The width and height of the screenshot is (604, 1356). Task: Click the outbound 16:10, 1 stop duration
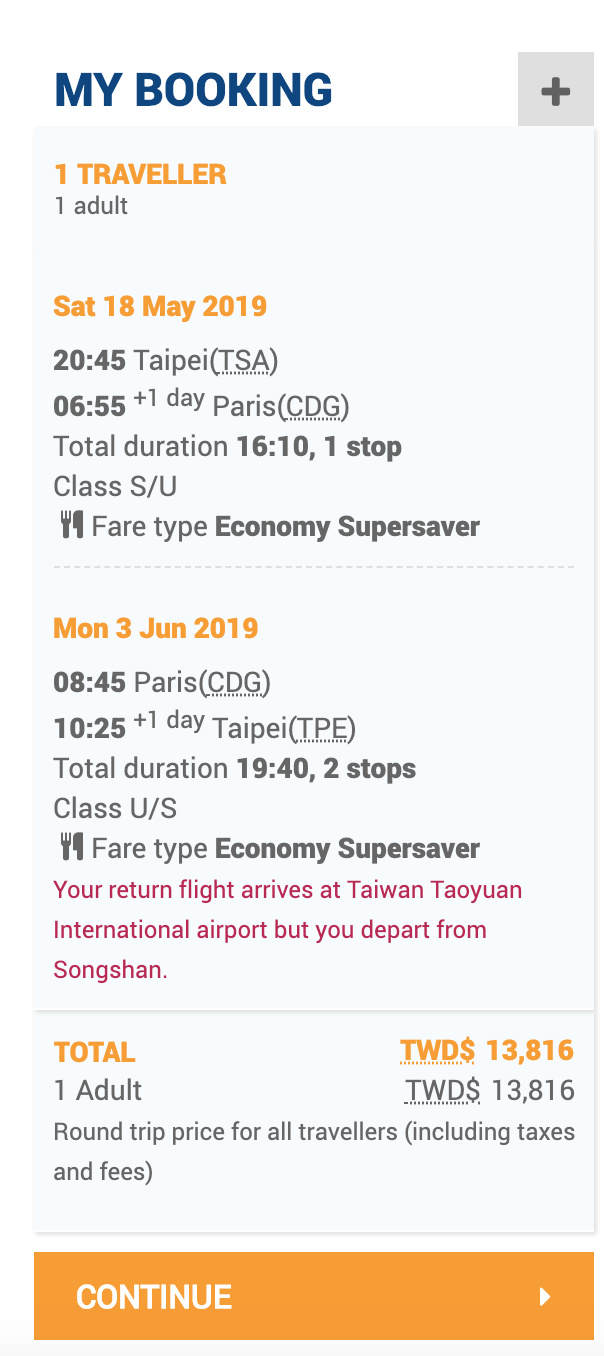pos(319,446)
